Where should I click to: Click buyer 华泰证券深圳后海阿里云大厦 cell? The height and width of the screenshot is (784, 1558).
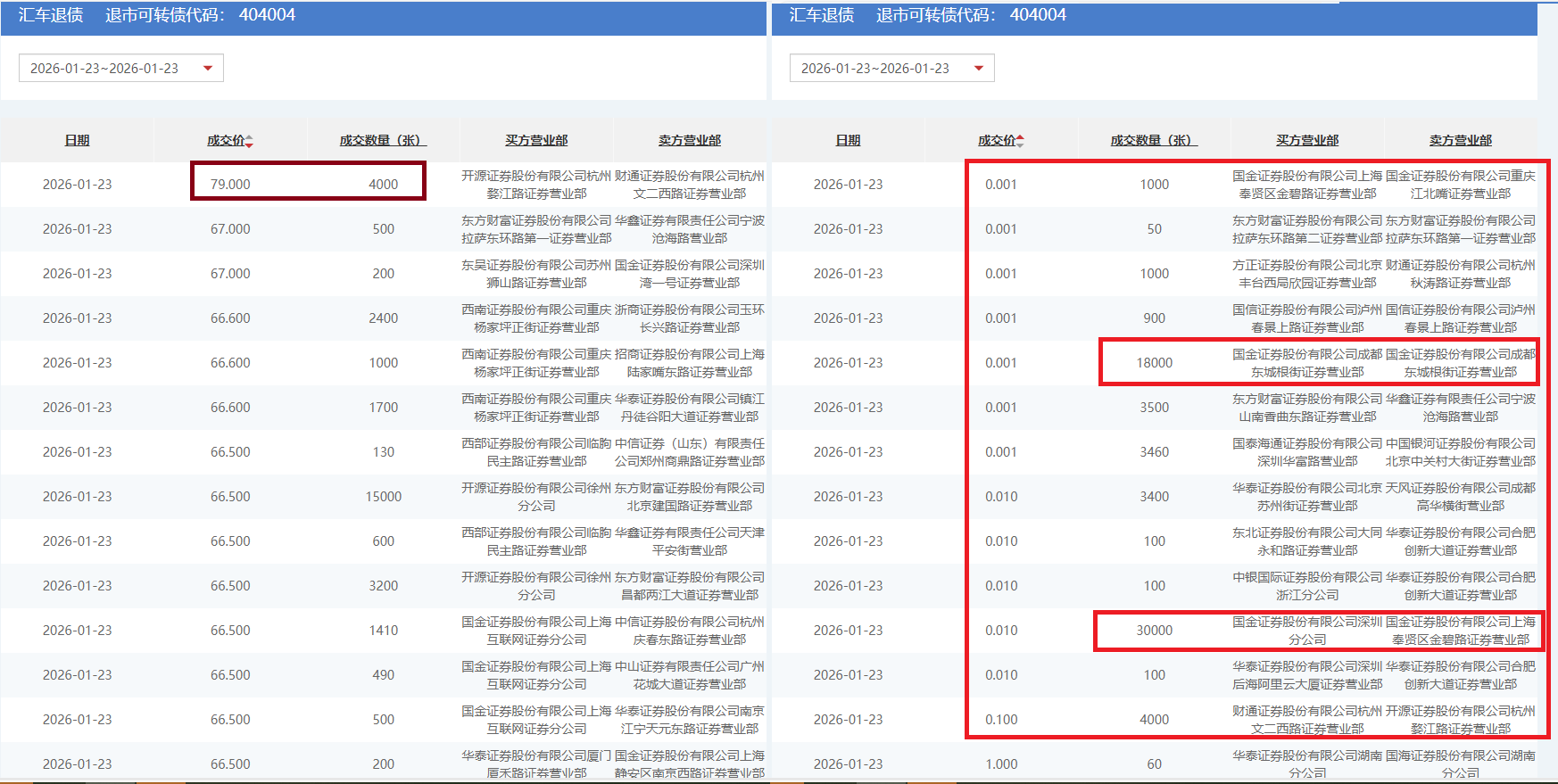coord(1307,675)
